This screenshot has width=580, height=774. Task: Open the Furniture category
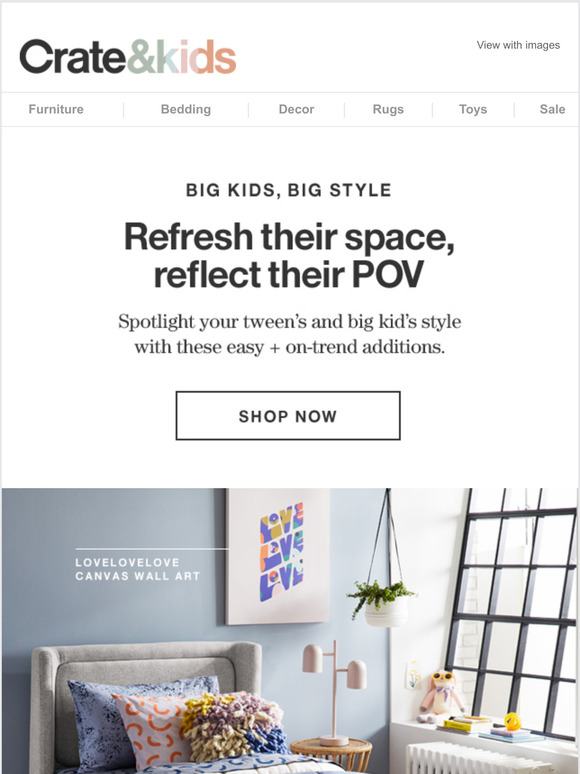pyautogui.click(x=56, y=109)
